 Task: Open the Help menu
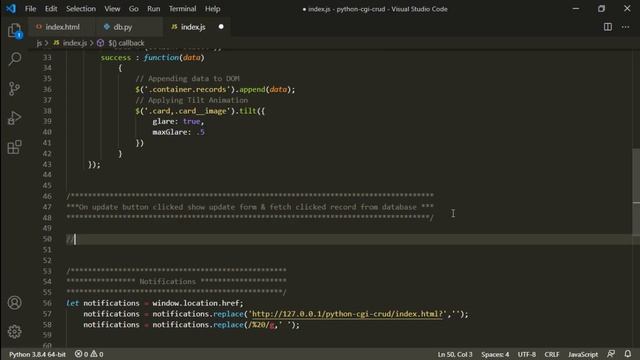pos(212,9)
